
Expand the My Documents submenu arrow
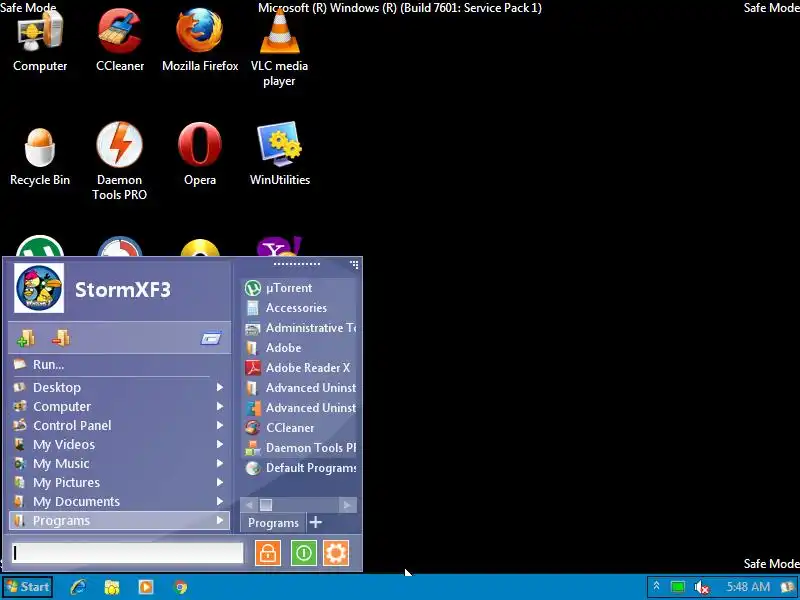click(x=219, y=502)
